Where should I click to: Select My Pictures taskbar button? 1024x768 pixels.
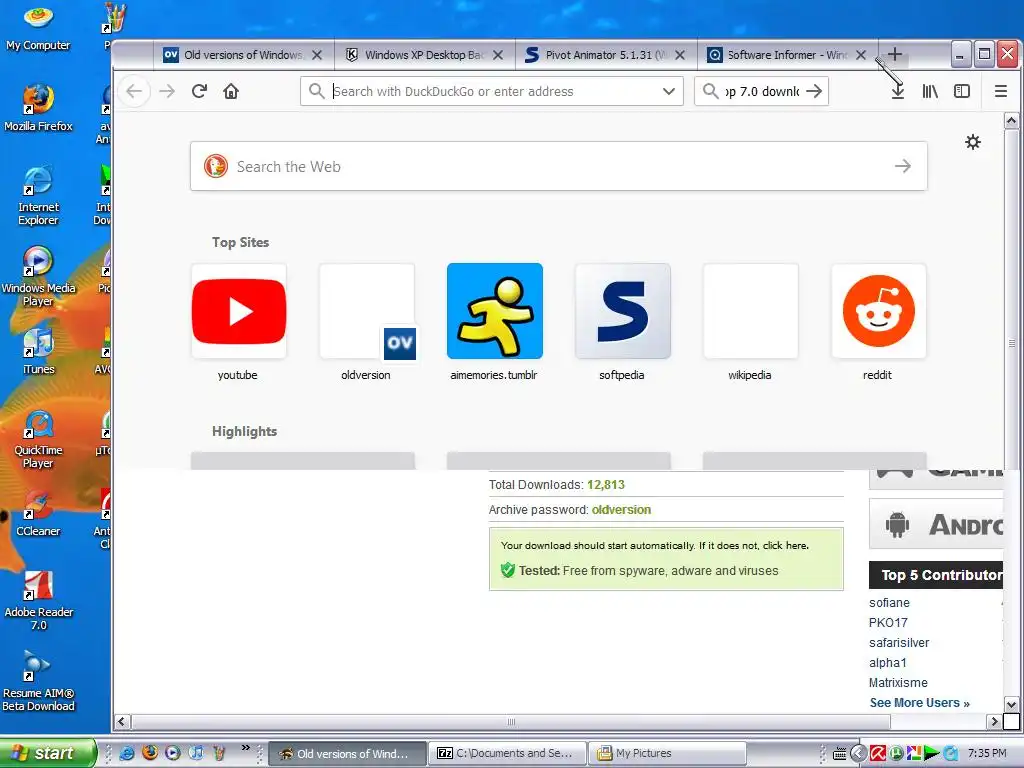pyautogui.click(x=667, y=753)
